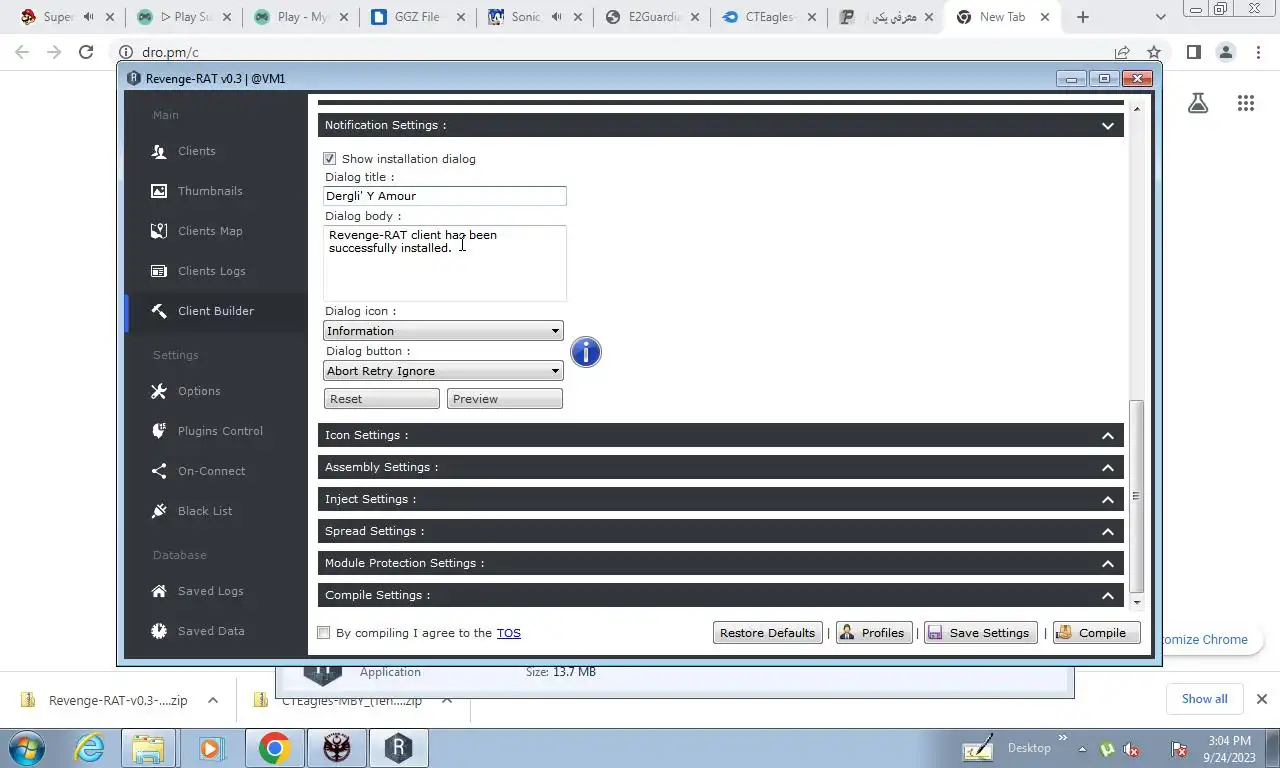
Task: Open Clients Logs icon in sidebar
Action: [159, 271]
